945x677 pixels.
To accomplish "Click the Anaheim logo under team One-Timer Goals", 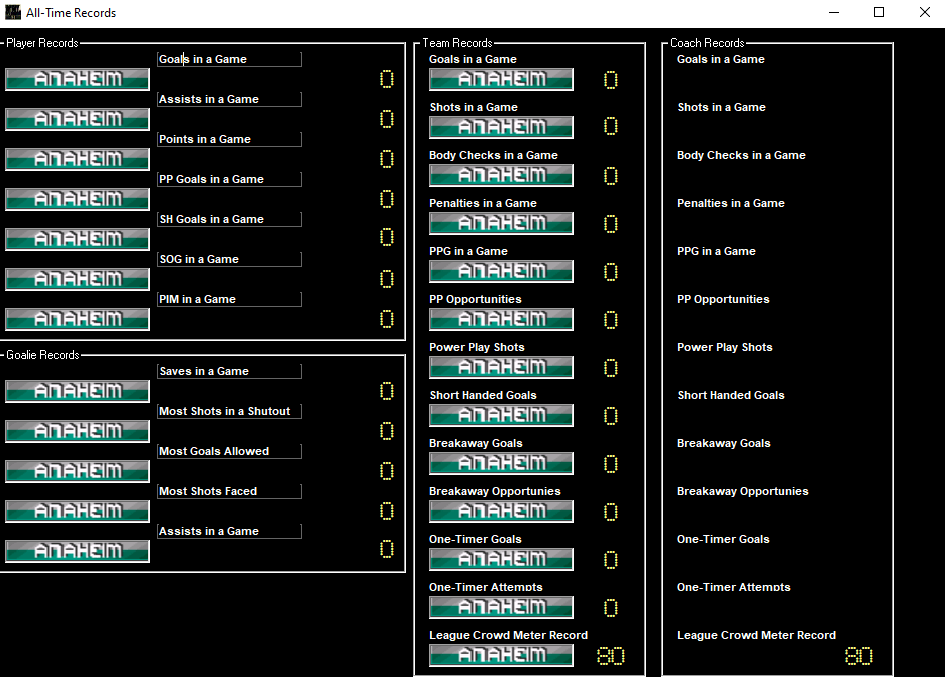I will (501, 559).
